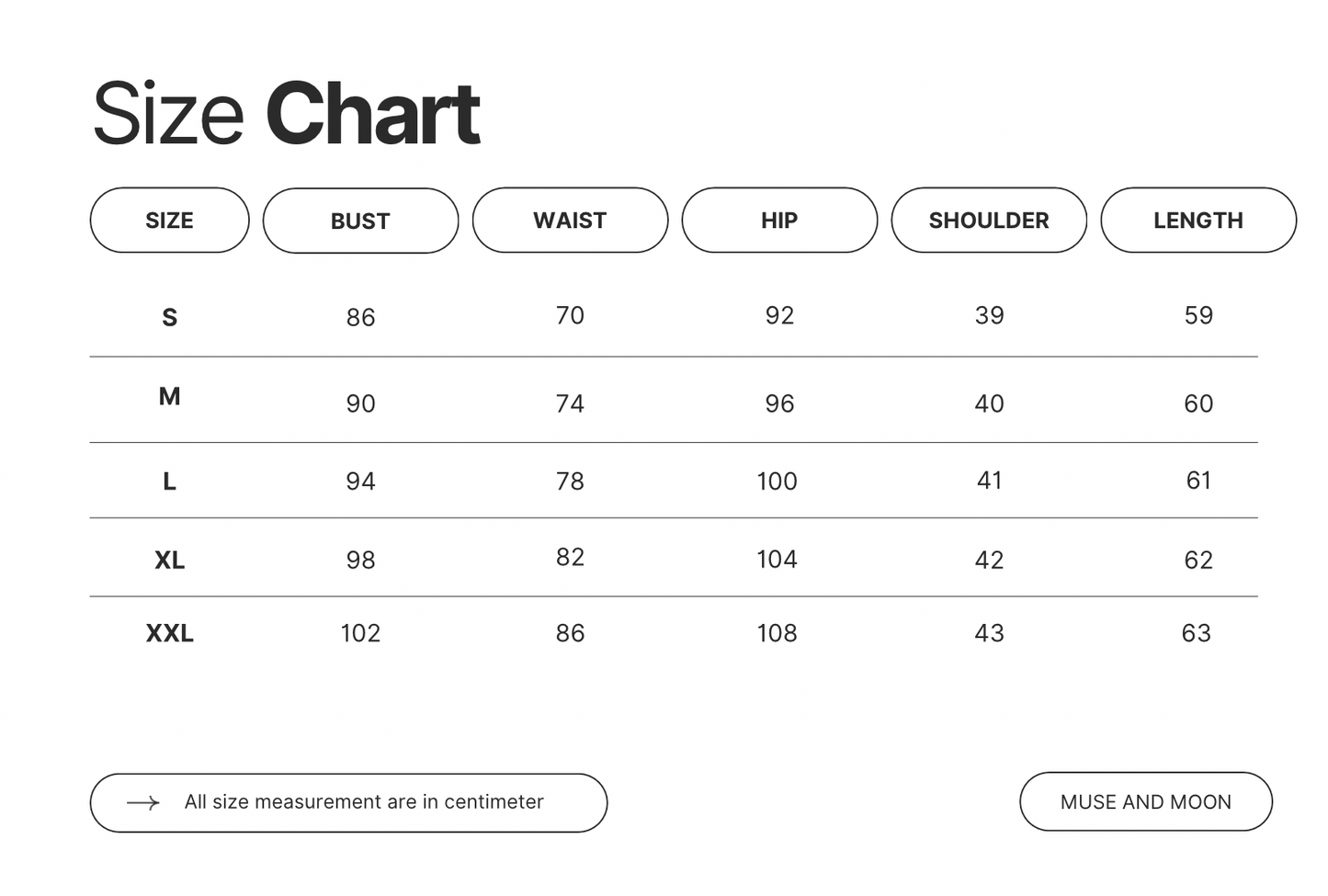Screen dimensions: 1328x896
Task: Click the arrow icon beside the centimeter note
Action: pos(142,803)
